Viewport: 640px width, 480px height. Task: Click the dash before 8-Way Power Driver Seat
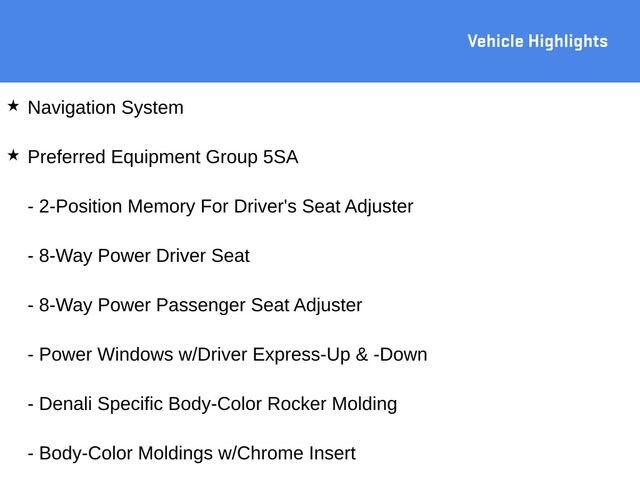point(31,258)
